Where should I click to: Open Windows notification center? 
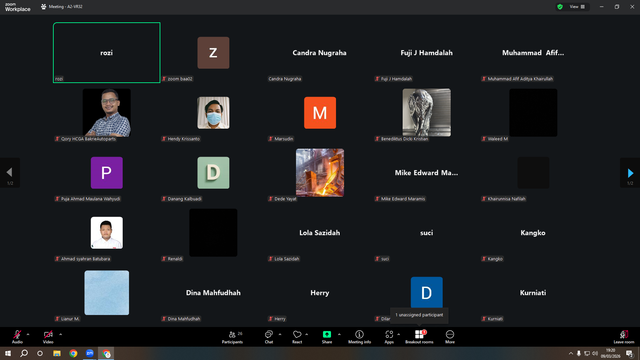[x=629, y=353]
